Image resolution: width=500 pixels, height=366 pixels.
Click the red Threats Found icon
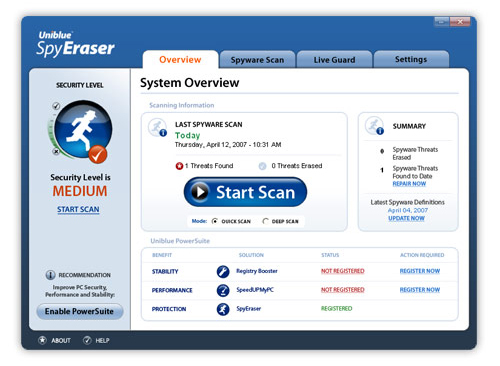coord(179,166)
